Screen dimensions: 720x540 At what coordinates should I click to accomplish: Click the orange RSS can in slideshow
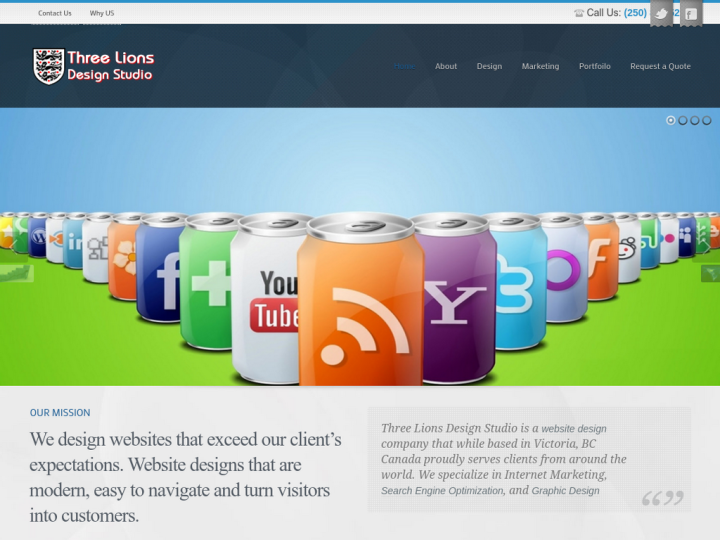(360, 310)
